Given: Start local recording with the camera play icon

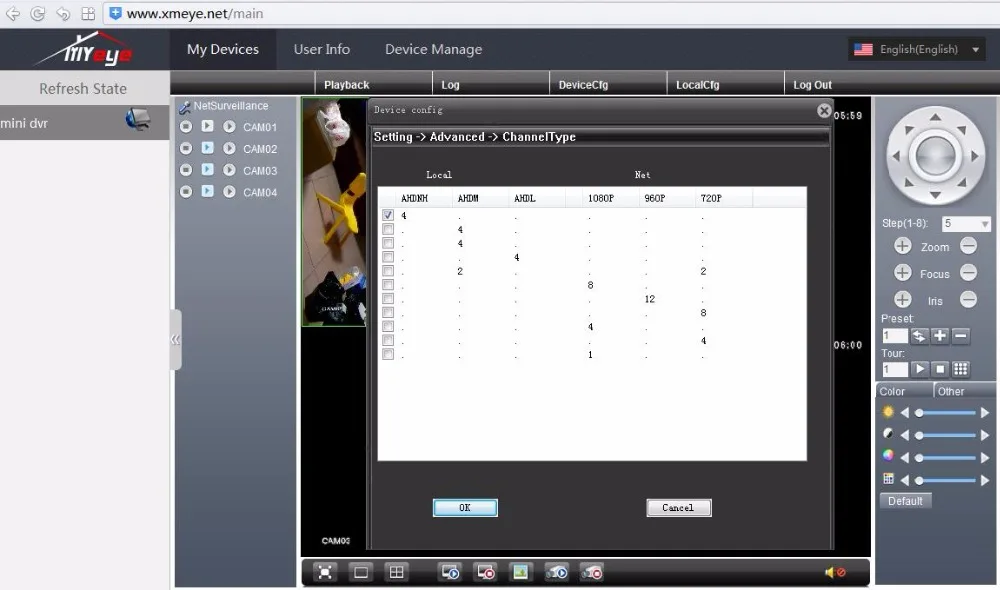Looking at the screenshot, I should [556, 572].
